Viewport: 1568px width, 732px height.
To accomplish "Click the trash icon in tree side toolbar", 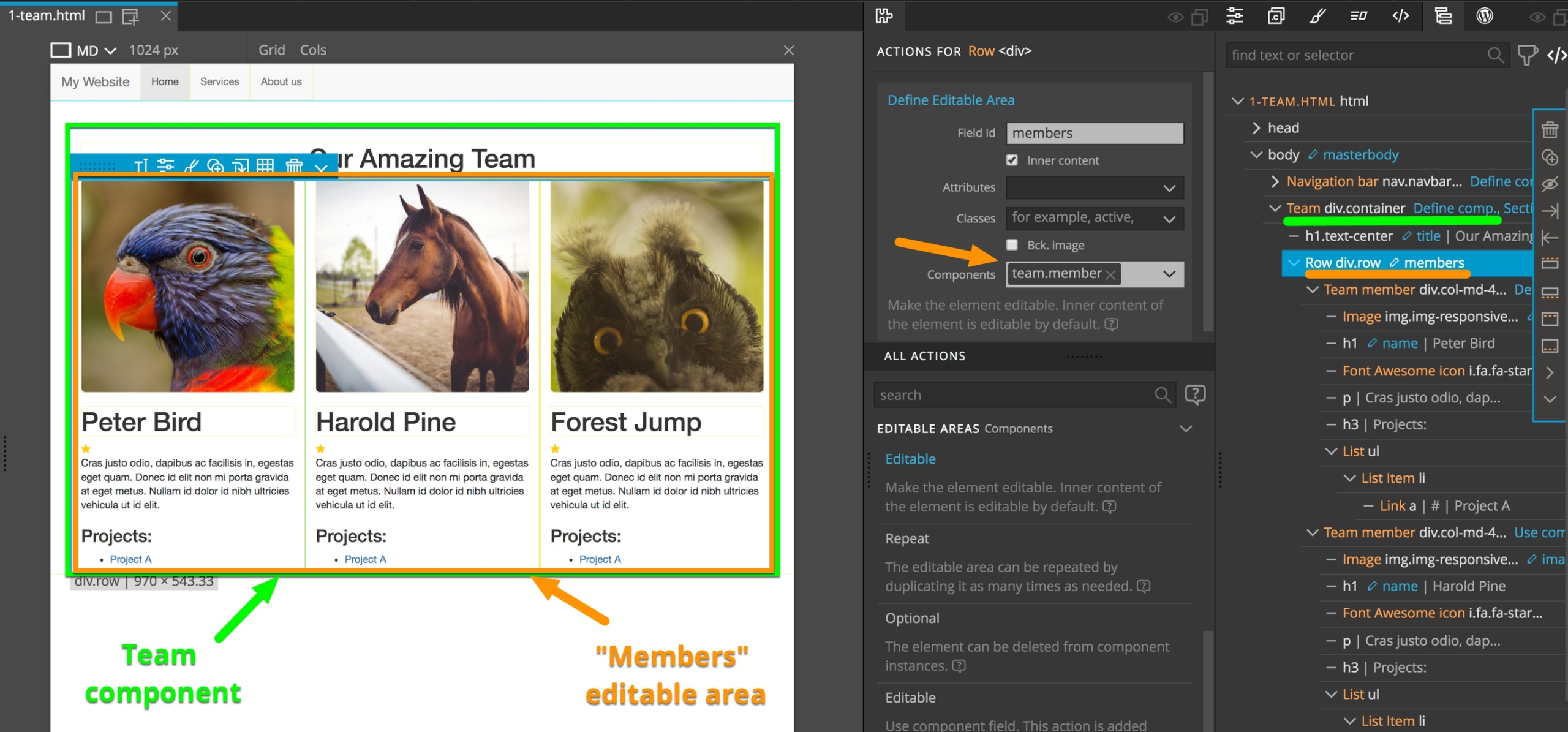I will (1550, 130).
